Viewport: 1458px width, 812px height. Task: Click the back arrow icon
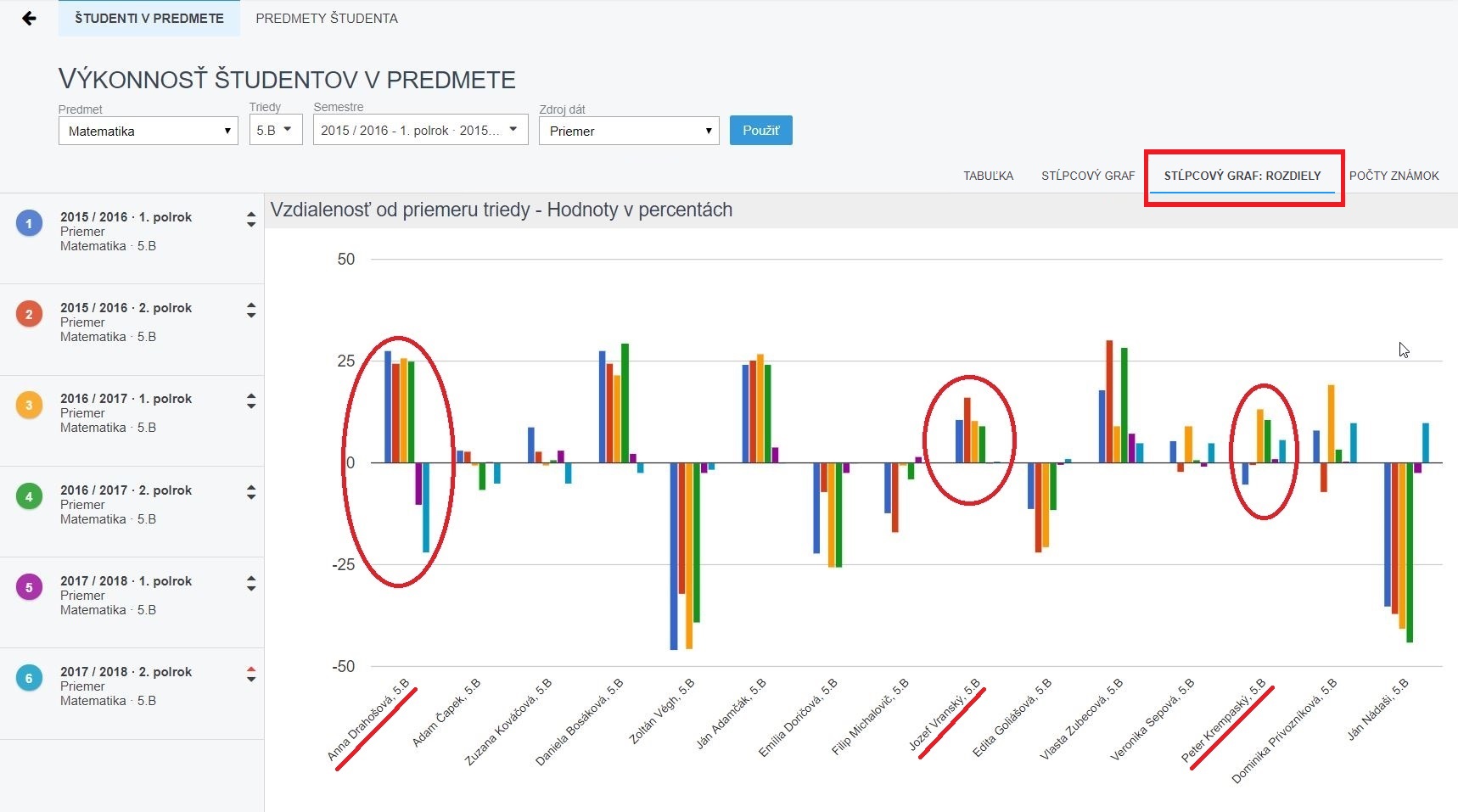coord(29,18)
